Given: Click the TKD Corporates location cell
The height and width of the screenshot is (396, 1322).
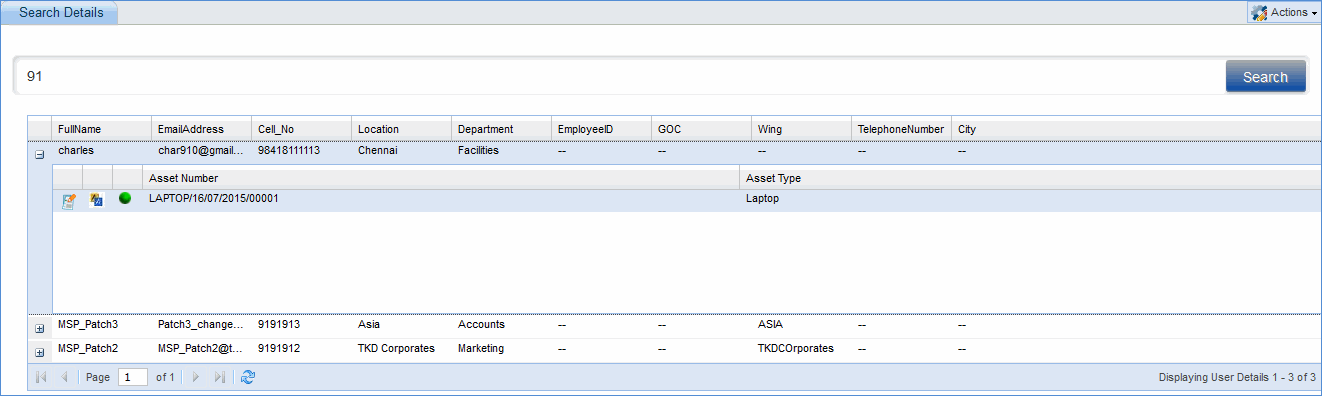Looking at the screenshot, I should [396, 349].
